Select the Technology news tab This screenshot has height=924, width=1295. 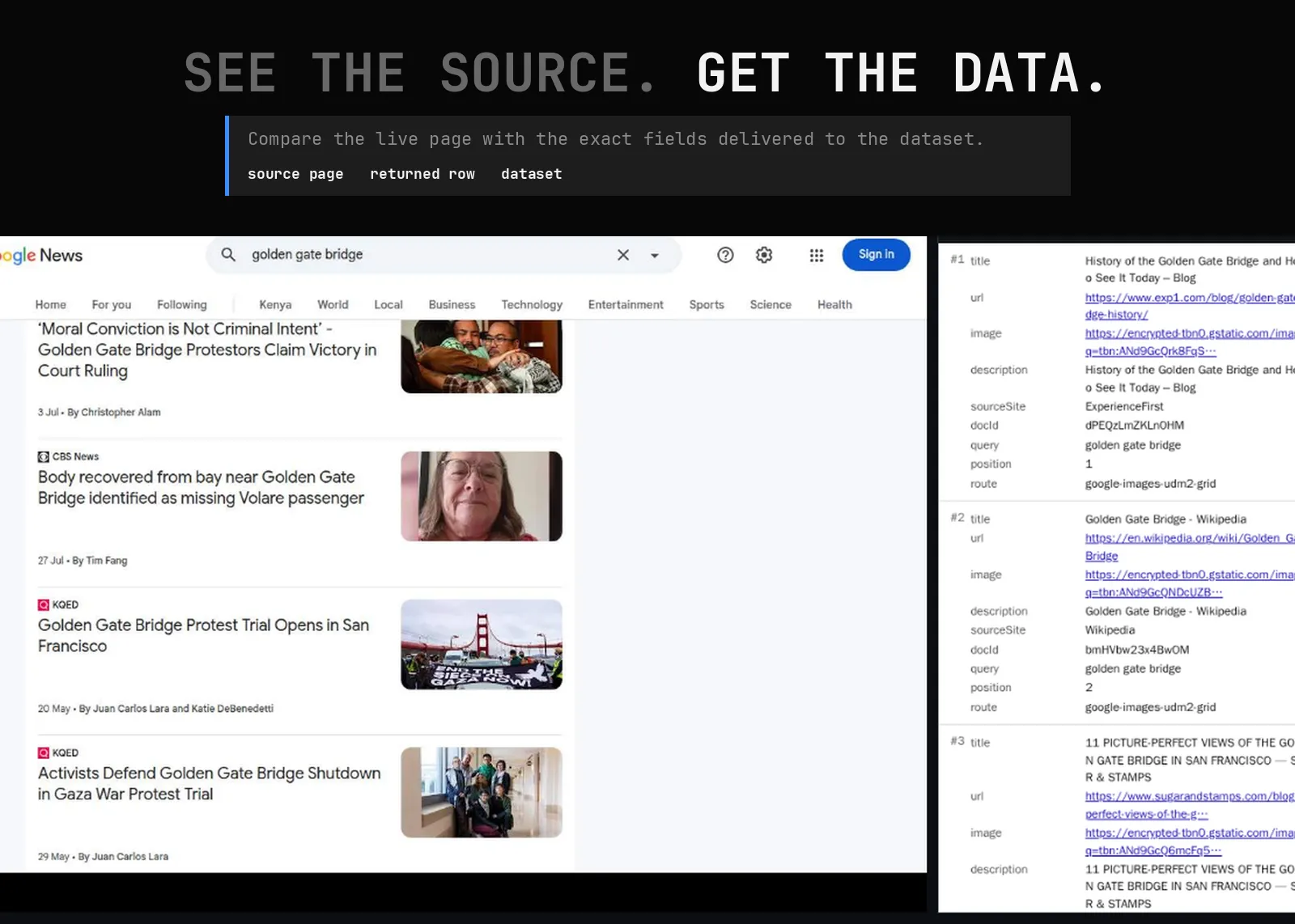click(532, 305)
